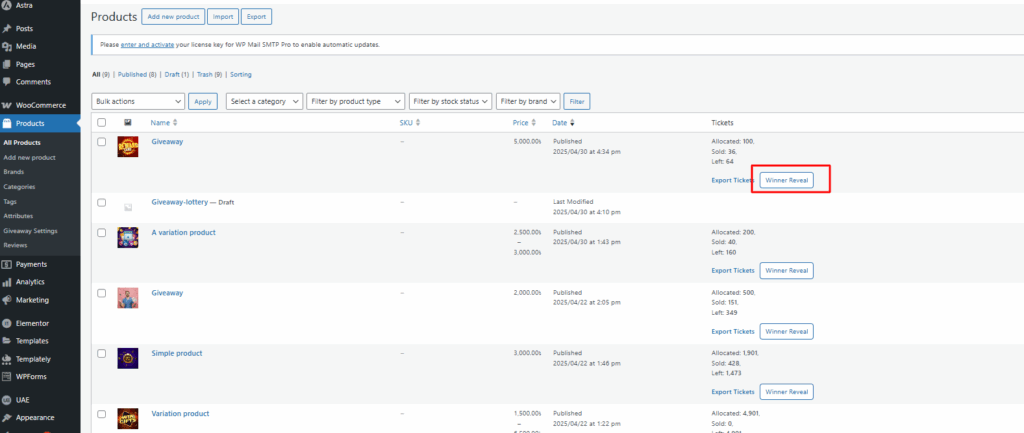Click the Simple product thumbnail image

127,358
